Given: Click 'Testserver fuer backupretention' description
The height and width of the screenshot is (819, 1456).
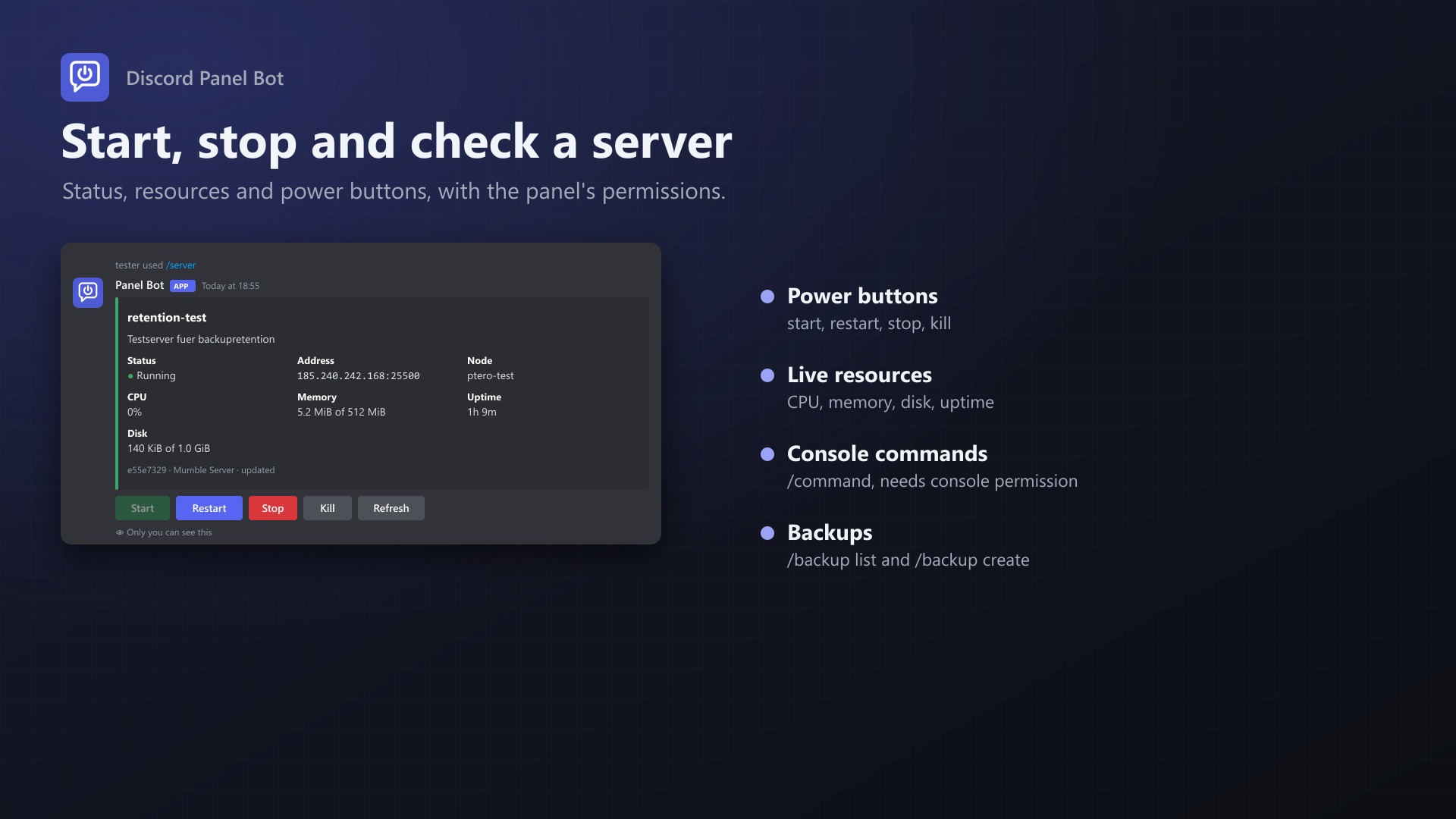Looking at the screenshot, I should click(x=201, y=339).
